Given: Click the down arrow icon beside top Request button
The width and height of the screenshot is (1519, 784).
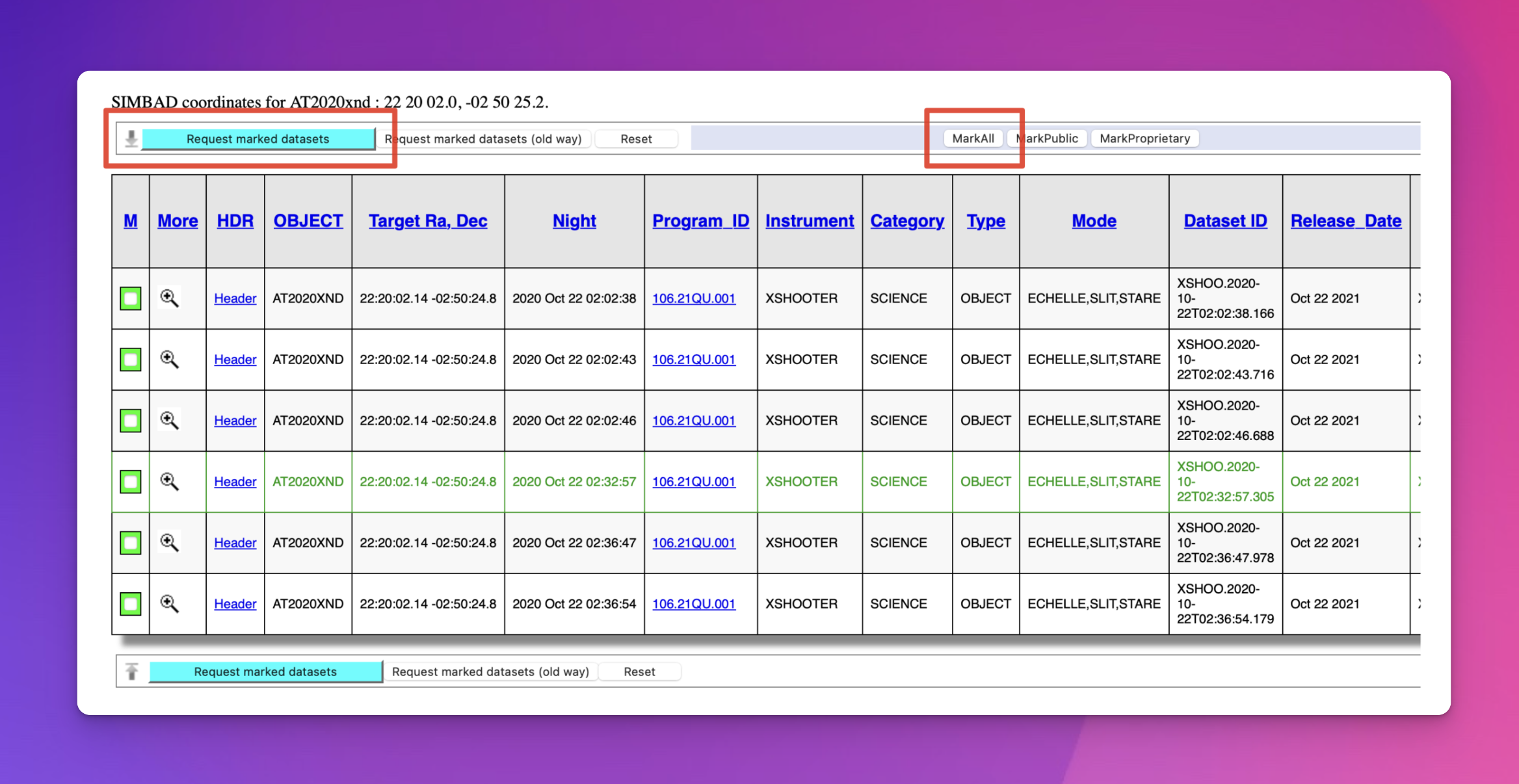Looking at the screenshot, I should (131, 138).
